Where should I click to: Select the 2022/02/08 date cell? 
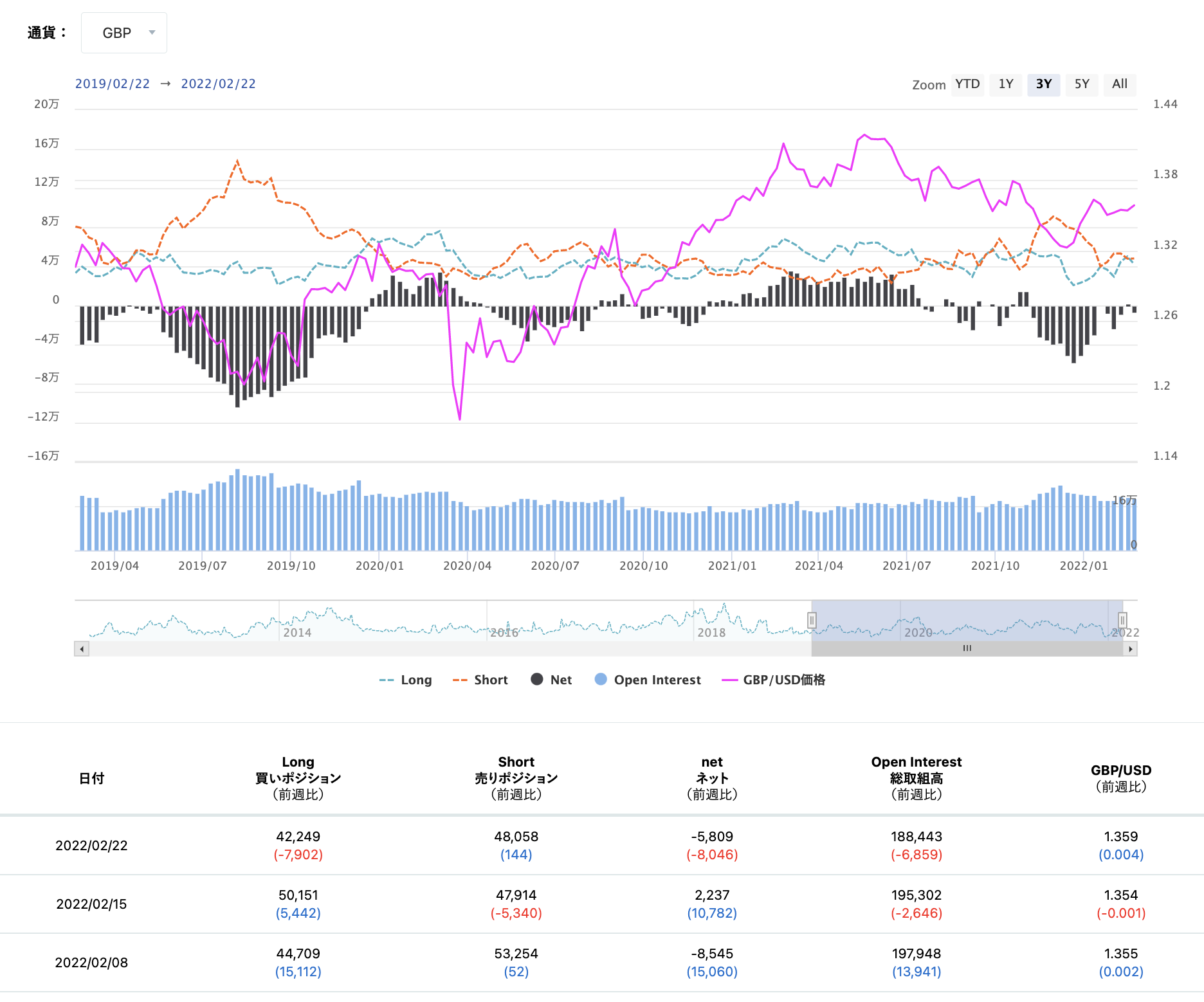coord(91,963)
